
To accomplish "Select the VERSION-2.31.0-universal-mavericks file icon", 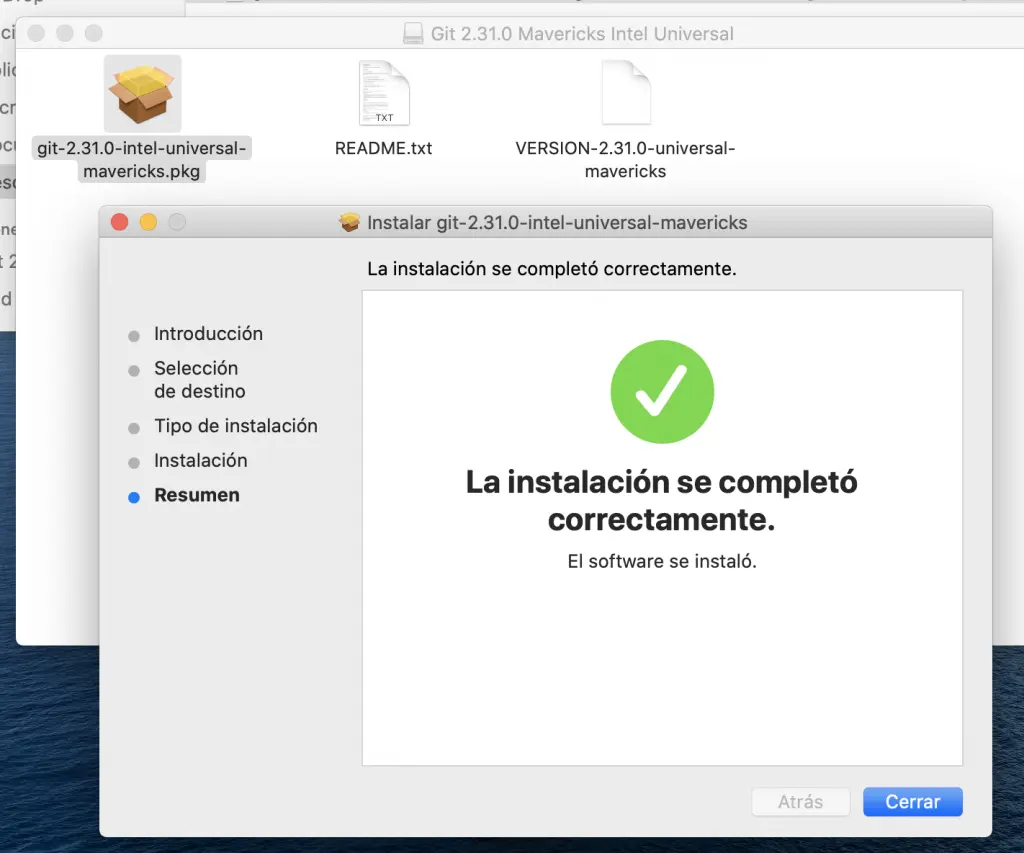I will point(626,93).
